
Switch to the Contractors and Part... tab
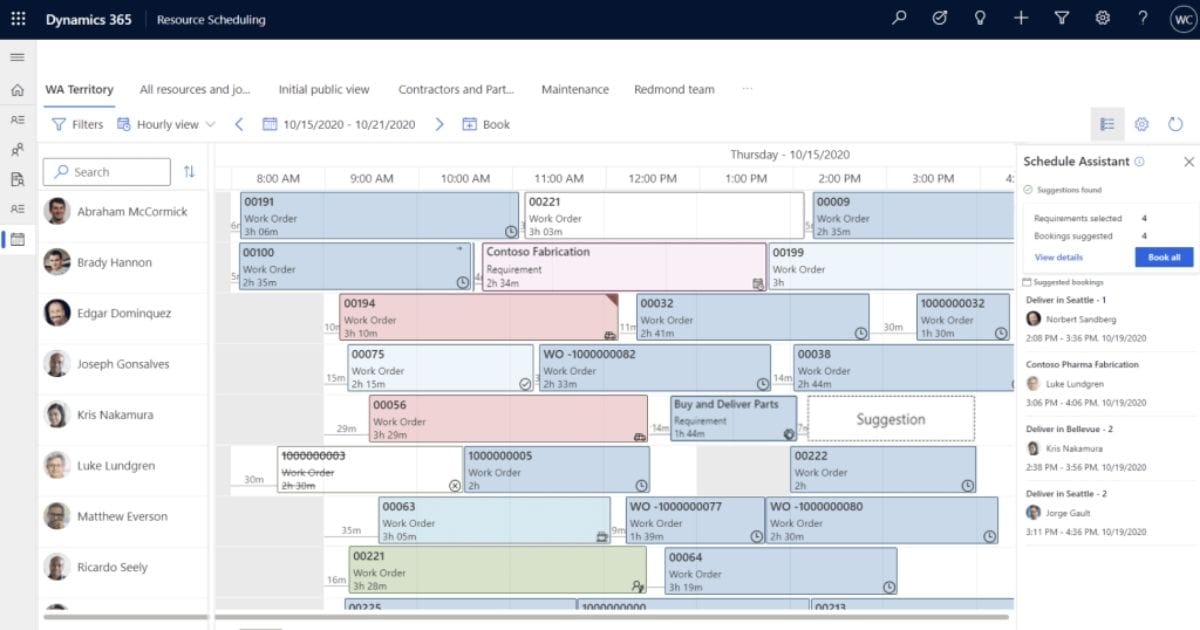click(x=456, y=89)
